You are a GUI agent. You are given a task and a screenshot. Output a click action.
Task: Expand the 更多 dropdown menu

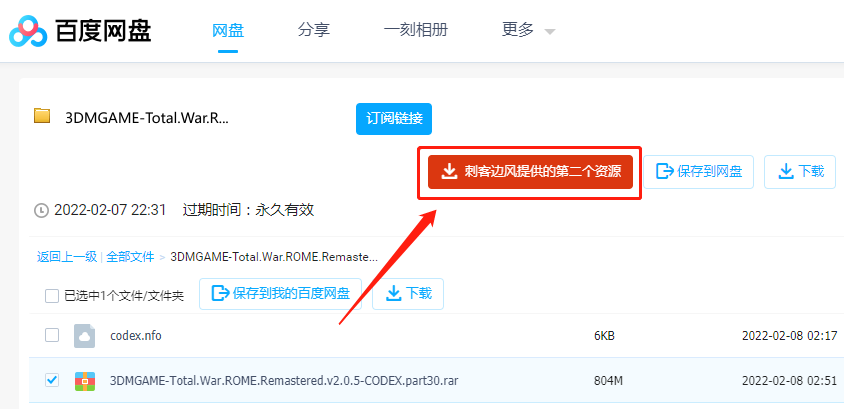click(528, 30)
